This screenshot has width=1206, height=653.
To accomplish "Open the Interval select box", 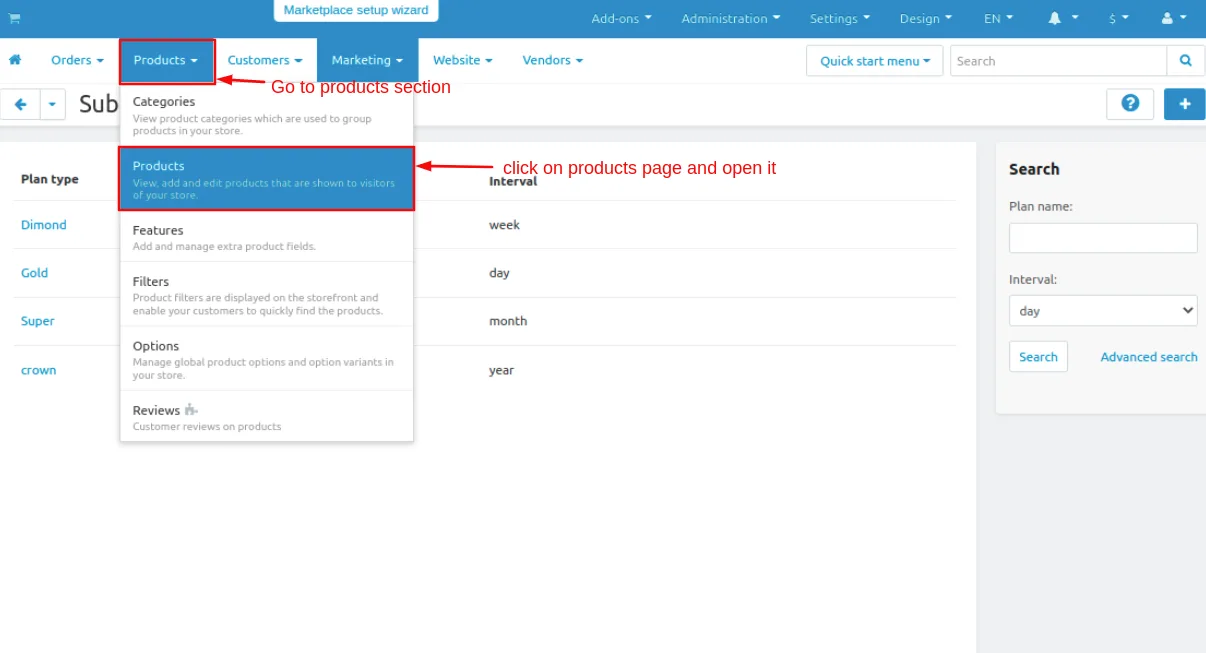I will [x=1103, y=311].
